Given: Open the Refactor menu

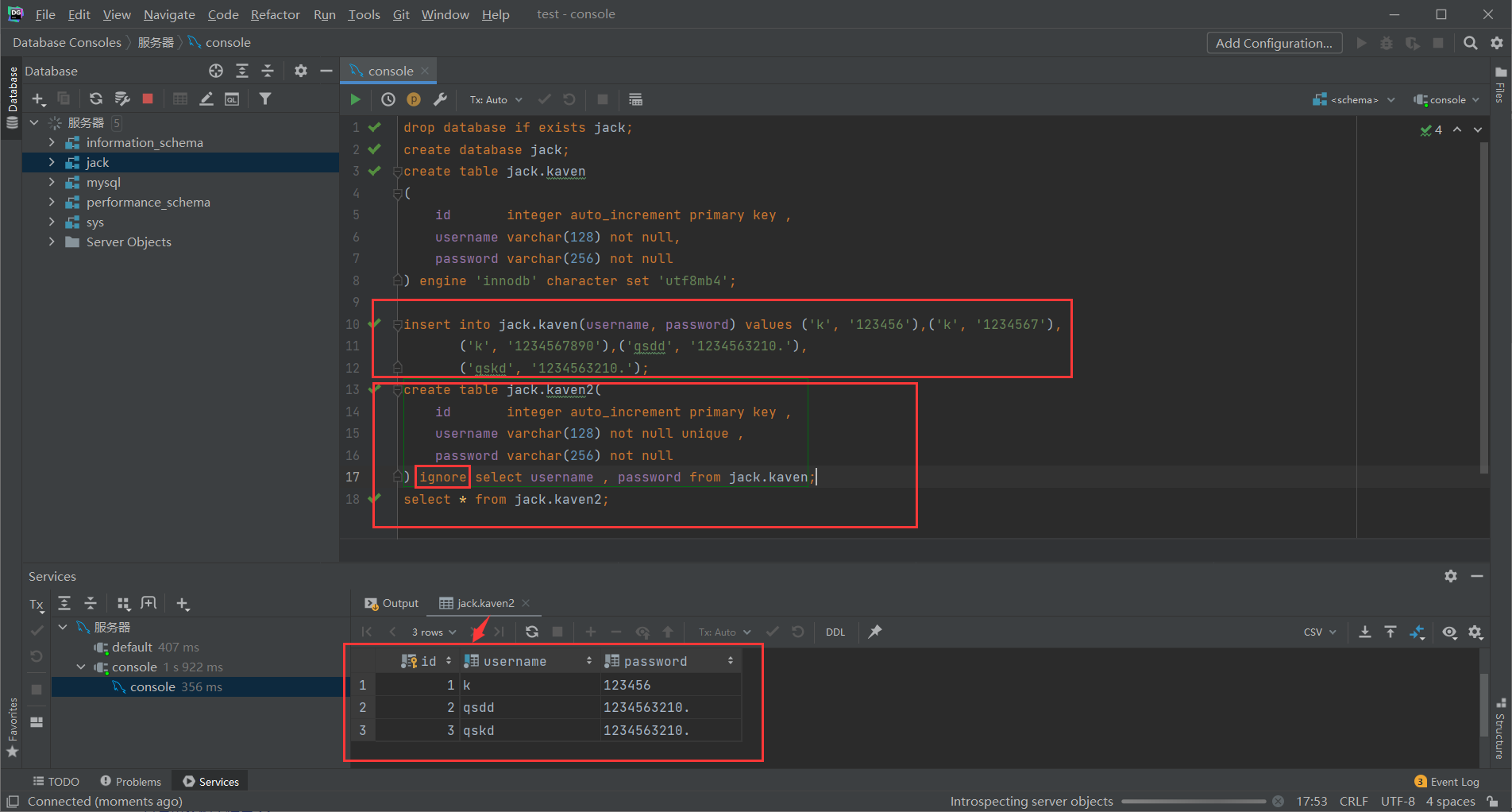Looking at the screenshot, I should [x=275, y=14].
